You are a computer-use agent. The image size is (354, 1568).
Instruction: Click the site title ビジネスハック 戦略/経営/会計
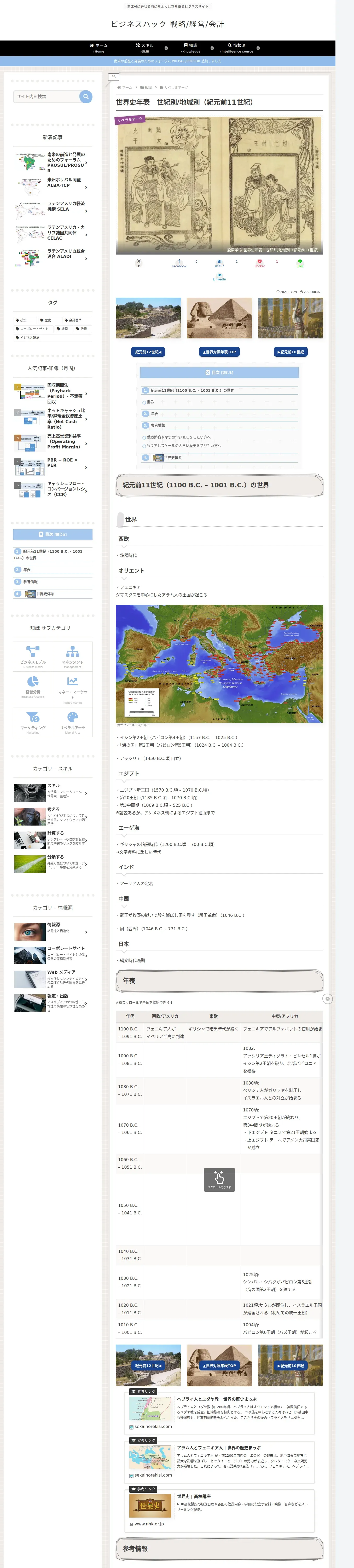point(167,24)
